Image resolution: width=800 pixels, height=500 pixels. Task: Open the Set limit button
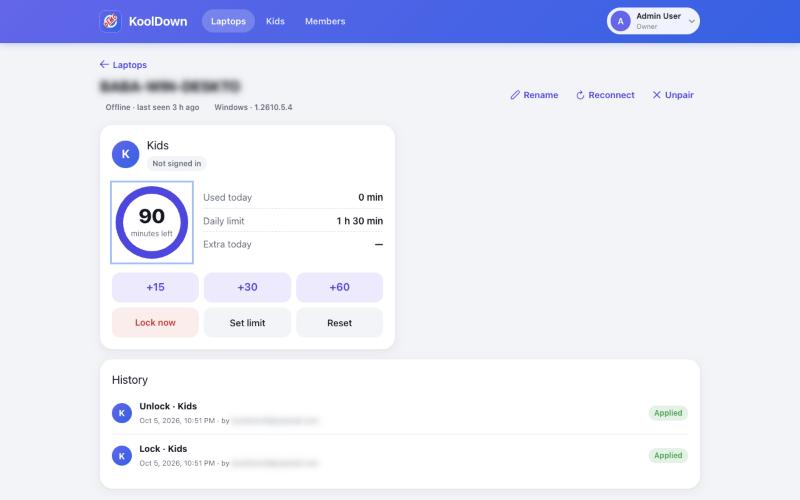[247, 322]
